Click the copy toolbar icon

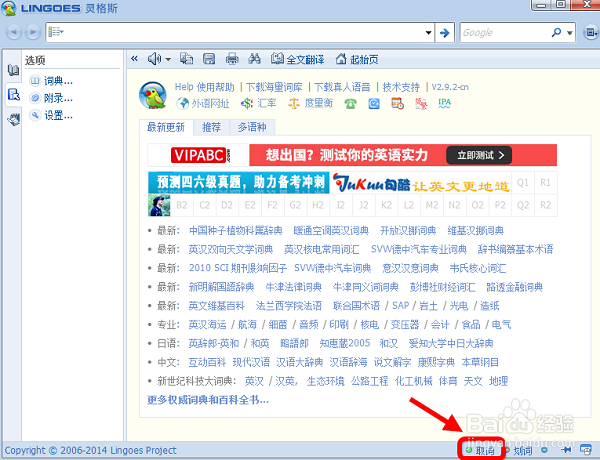click(187, 59)
